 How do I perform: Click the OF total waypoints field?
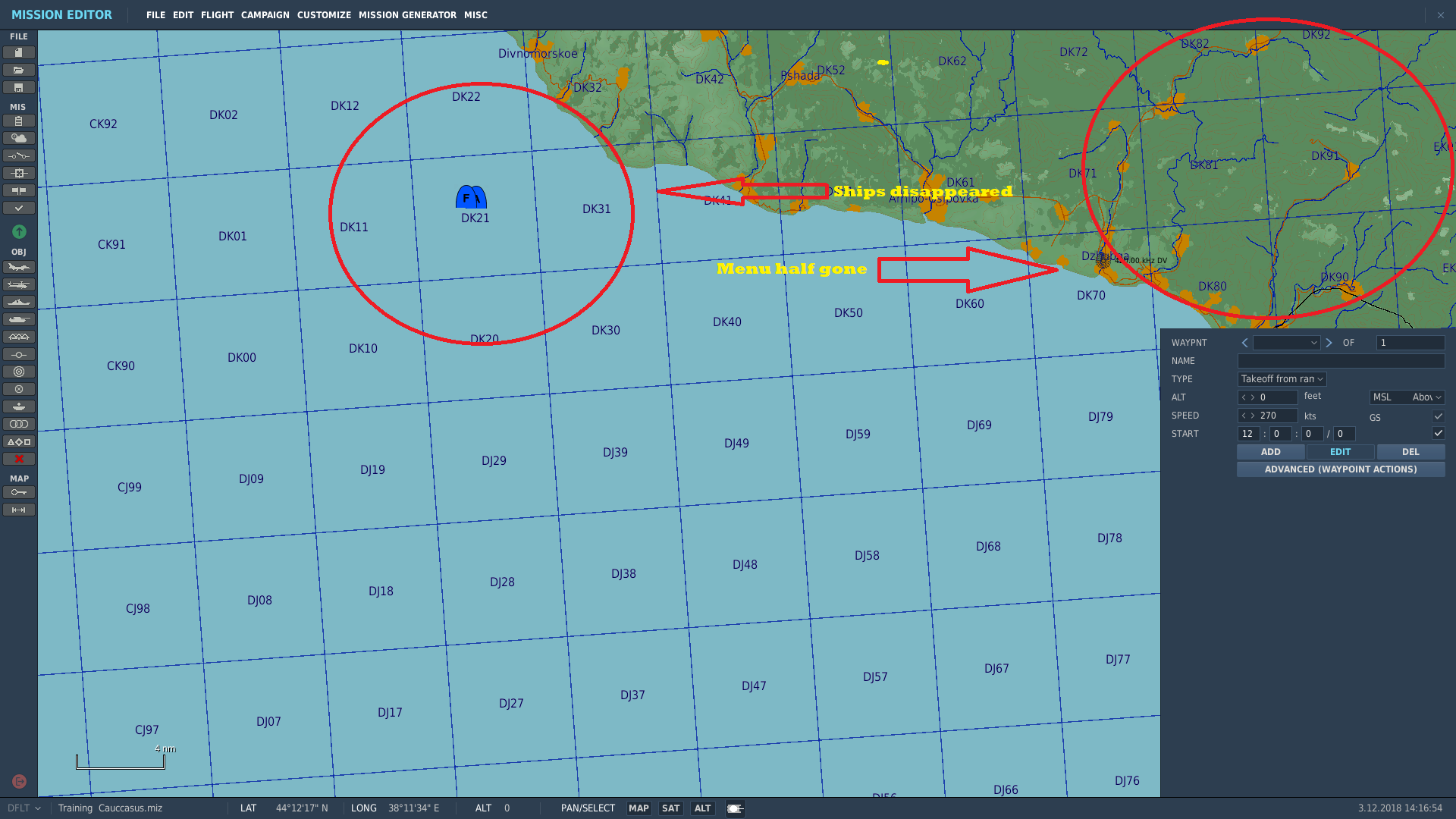1410,343
